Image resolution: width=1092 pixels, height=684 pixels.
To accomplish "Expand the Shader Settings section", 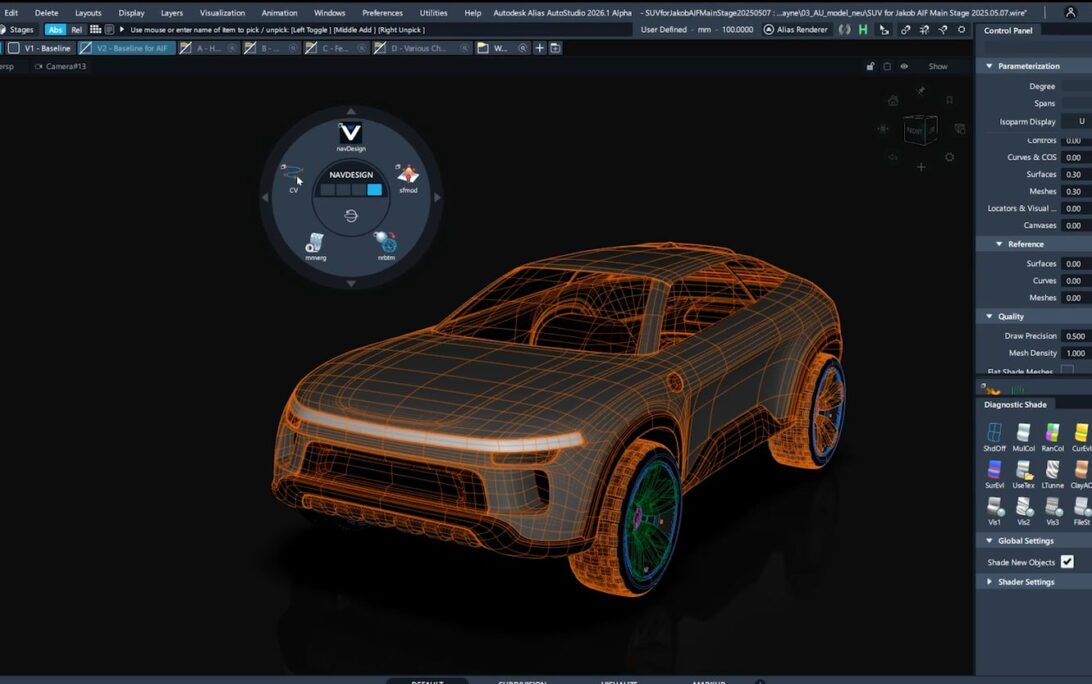I will (x=1026, y=582).
